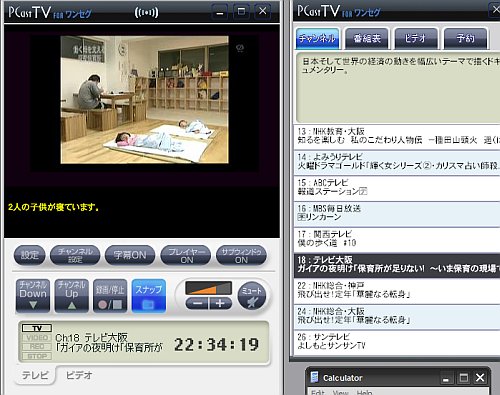Click the VIDEO mode indicator
500x395 pixels.
(37, 338)
